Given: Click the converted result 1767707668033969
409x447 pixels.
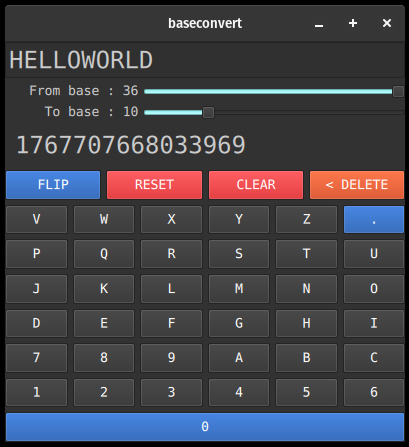Looking at the screenshot, I should tap(131, 145).
